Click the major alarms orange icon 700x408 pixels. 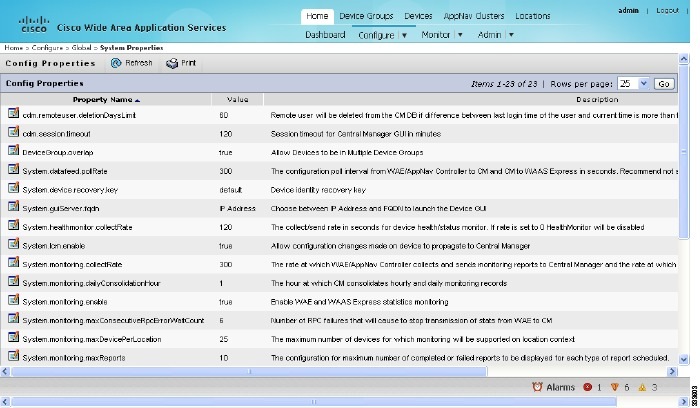pyautogui.click(x=615, y=387)
